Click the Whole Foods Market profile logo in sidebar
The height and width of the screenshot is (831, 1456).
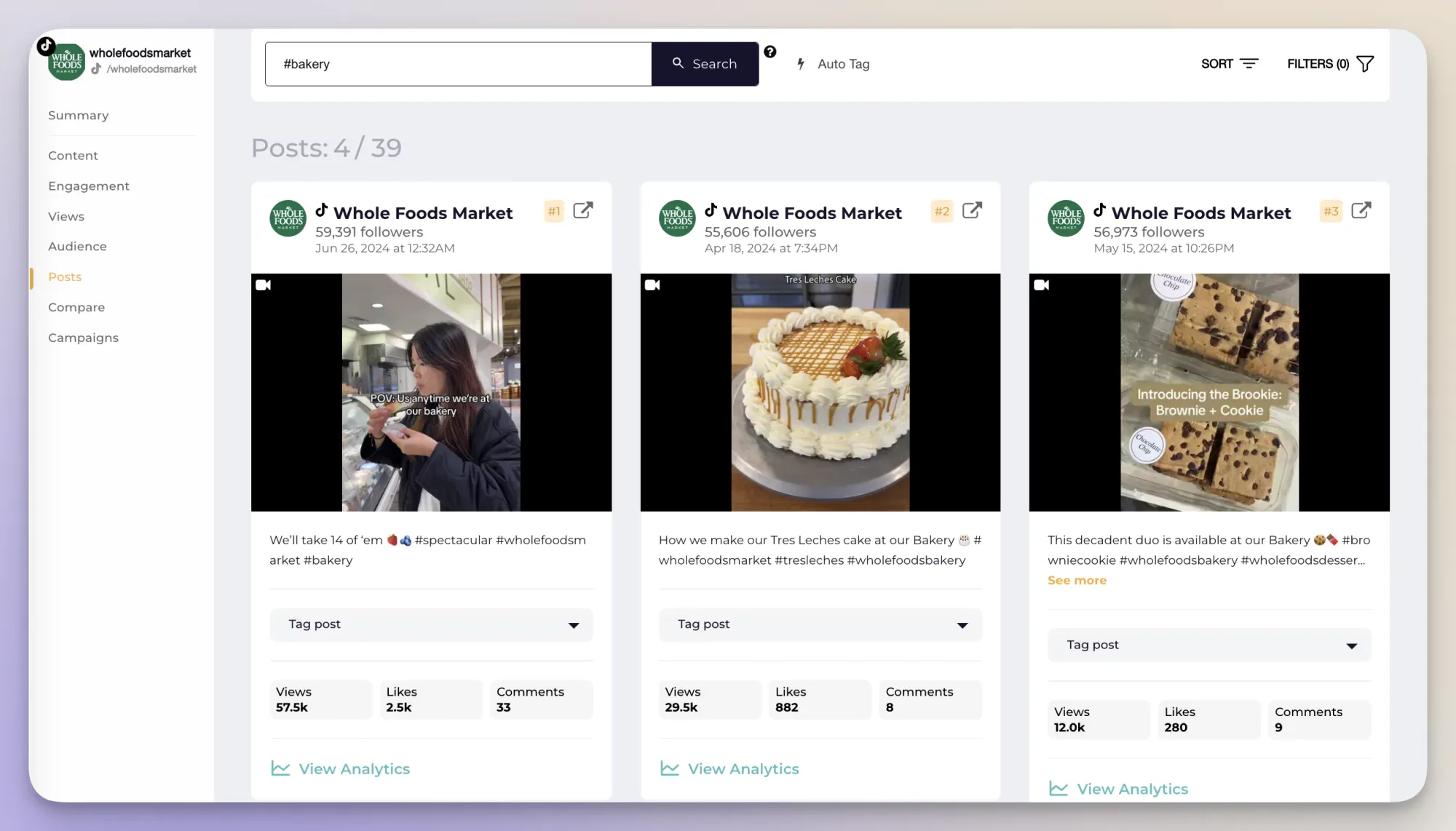(x=66, y=62)
